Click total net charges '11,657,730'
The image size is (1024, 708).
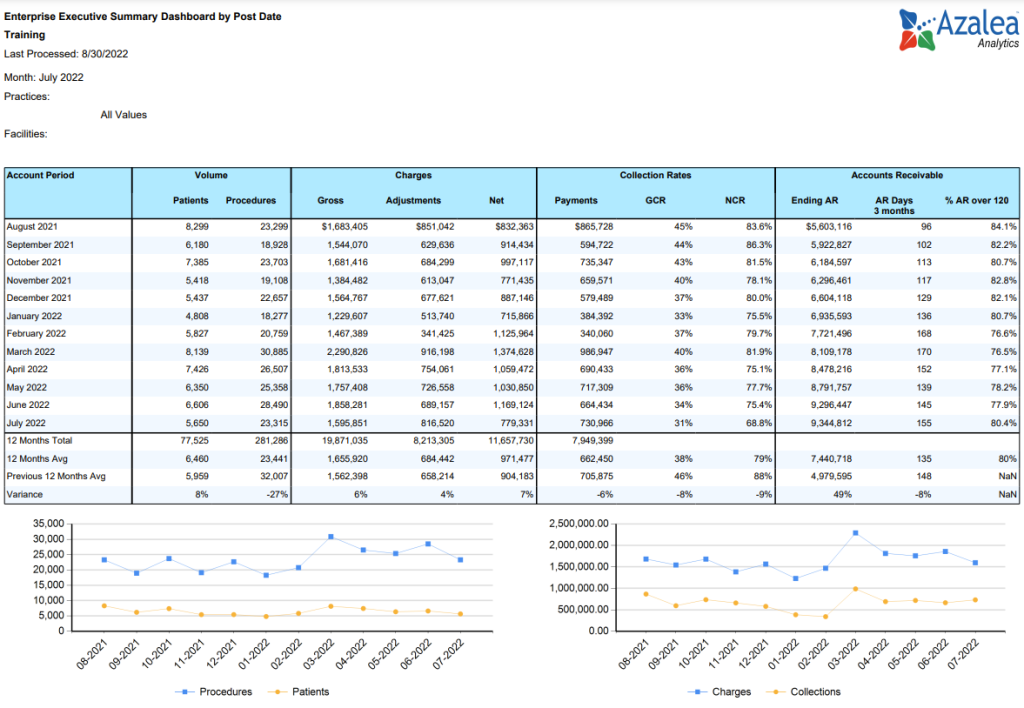click(511, 441)
